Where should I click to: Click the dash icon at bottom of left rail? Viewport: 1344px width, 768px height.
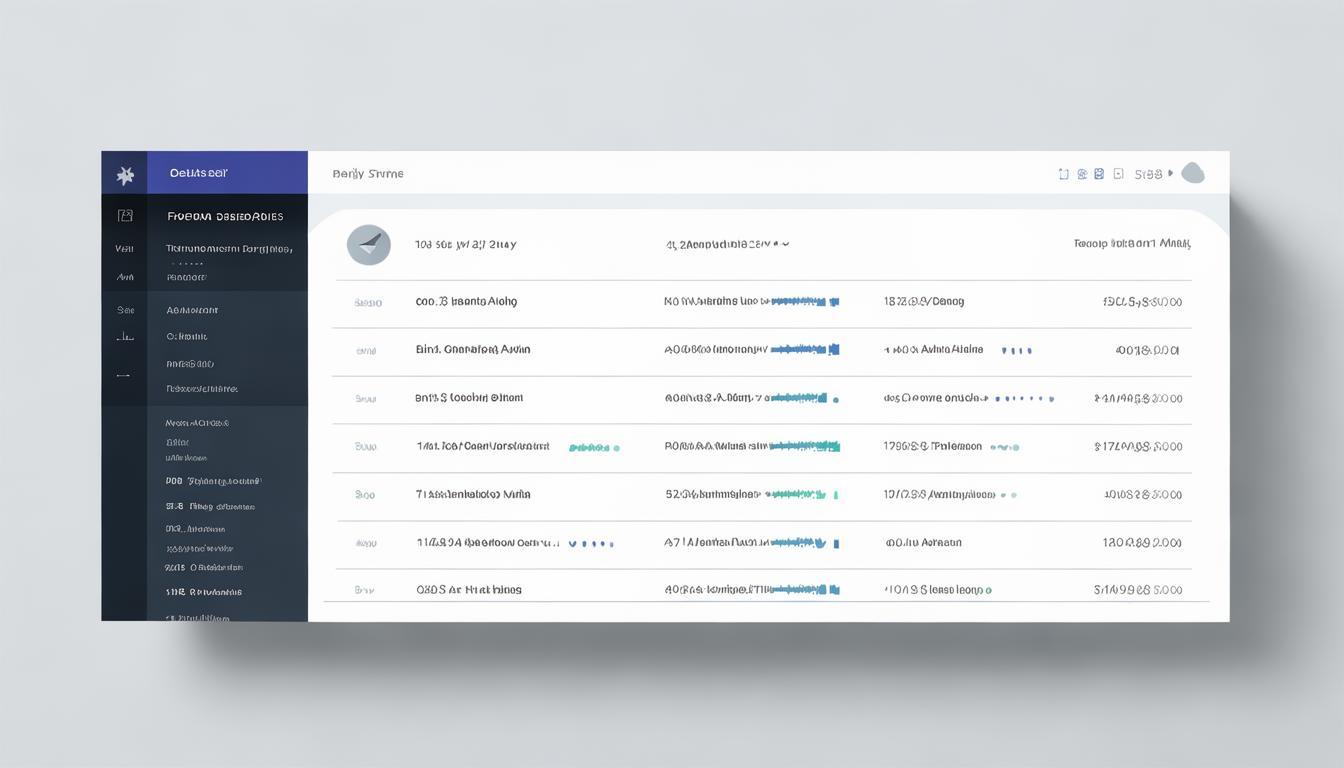click(x=123, y=376)
